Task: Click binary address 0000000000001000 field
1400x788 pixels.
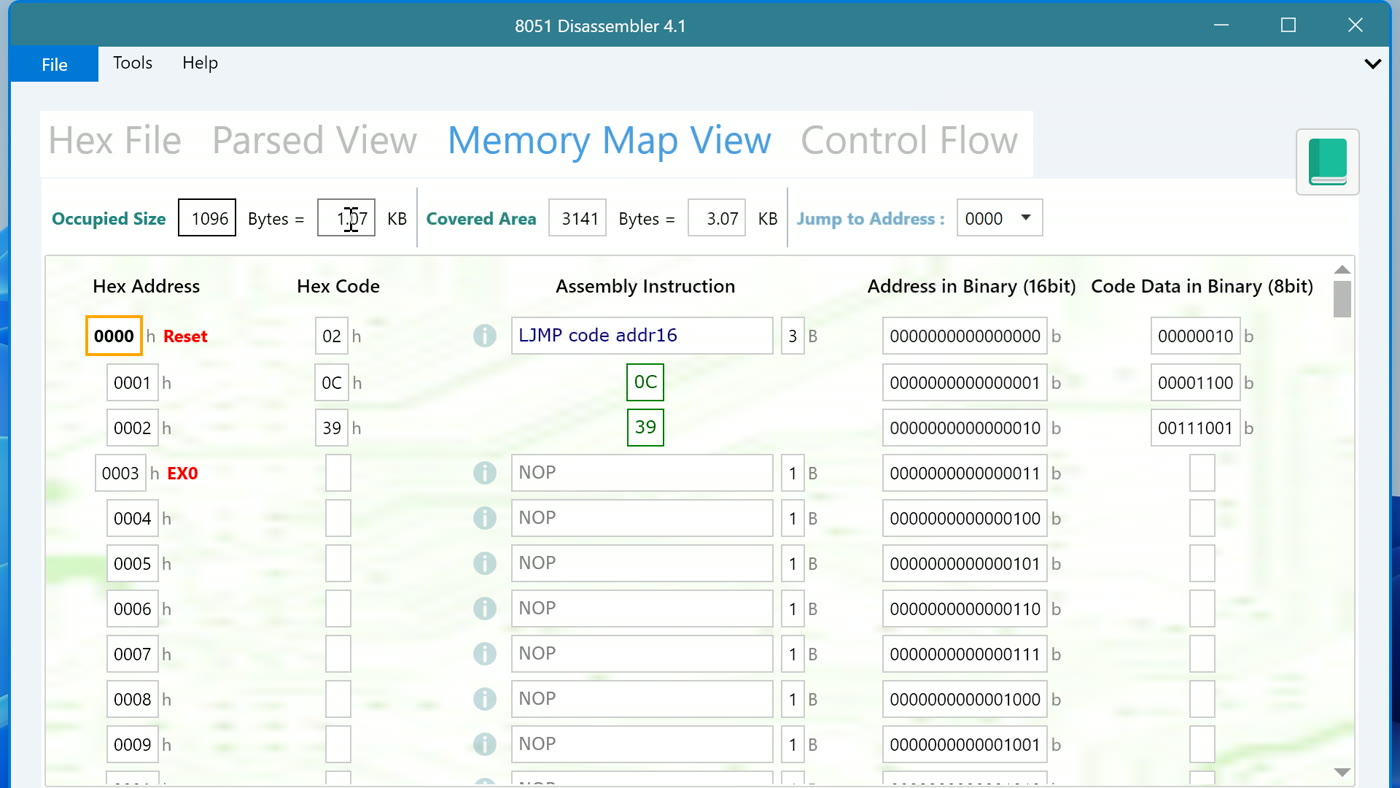Action: (x=965, y=699)
